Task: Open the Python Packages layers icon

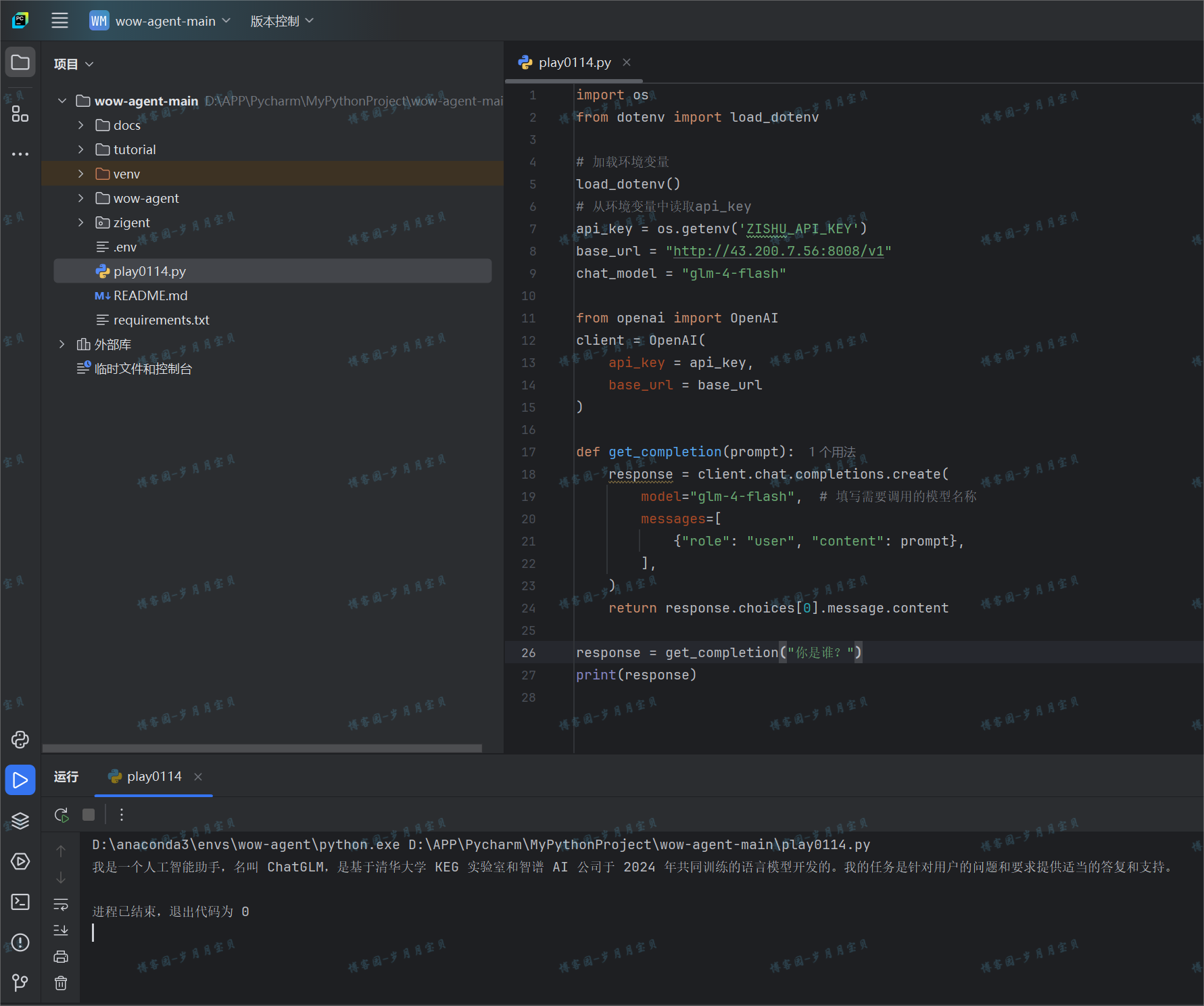Action: pyautogui.click(x=20, y=821)
